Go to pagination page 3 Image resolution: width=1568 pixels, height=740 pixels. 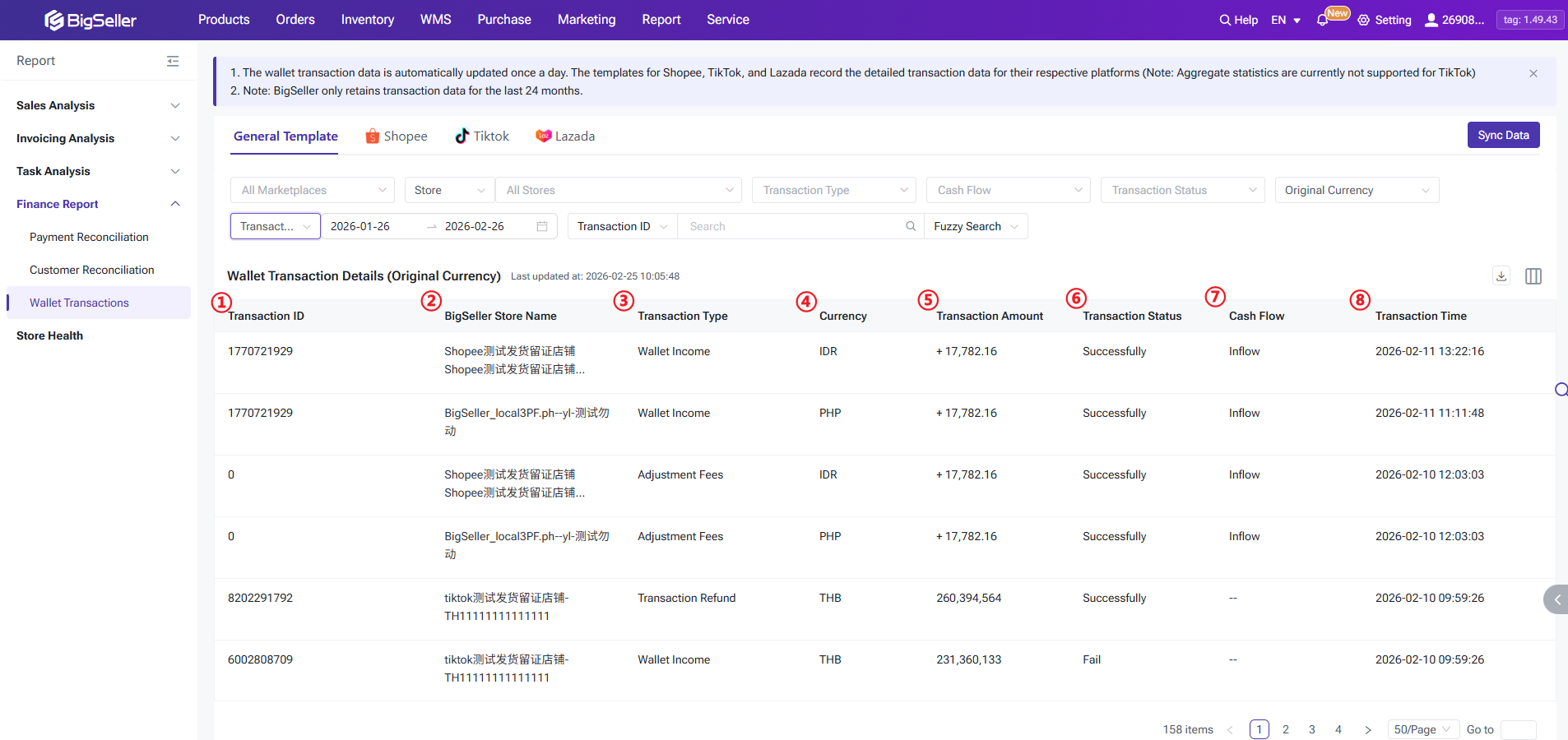[x=1311, y=729]
